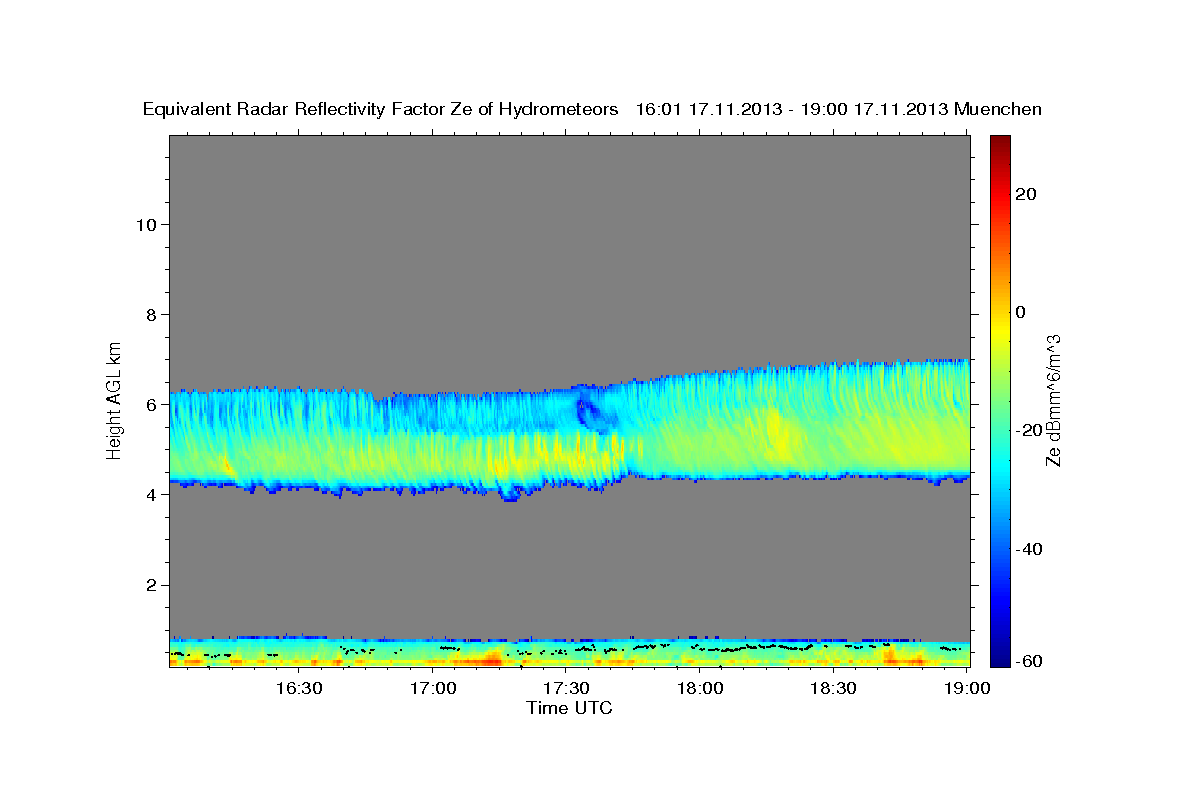The height and width of the screenshot is (800, 1200).
Task: Click the date range '16:01 17.11.2013 - 19:00 17.11.2013 Muenchen'
Action: click(x=838, y=109)
